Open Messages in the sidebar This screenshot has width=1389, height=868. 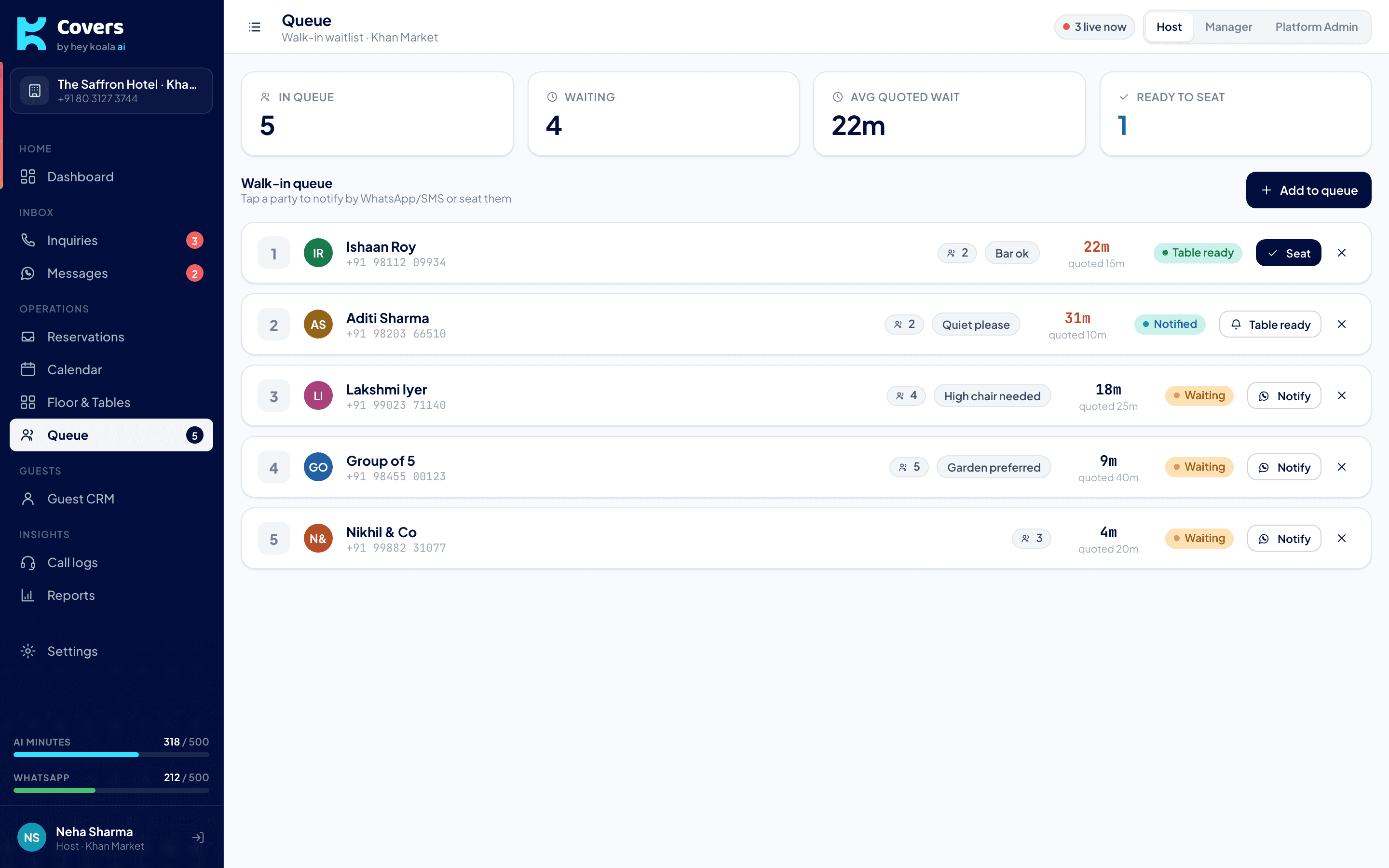click(x=111, y=273)
